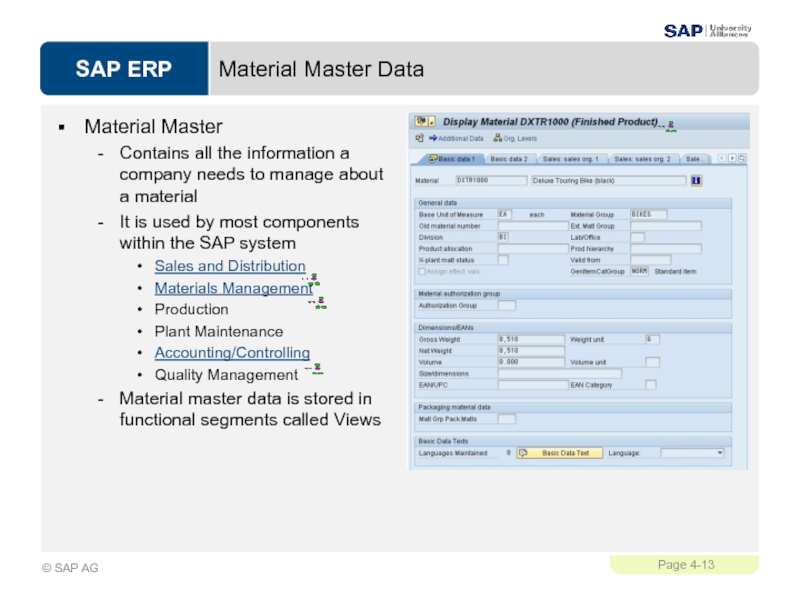The height and width of the screenshot is (600, 800).
Task: Click the yellow Basic Data Text button
Action: (x=560, y=453)
